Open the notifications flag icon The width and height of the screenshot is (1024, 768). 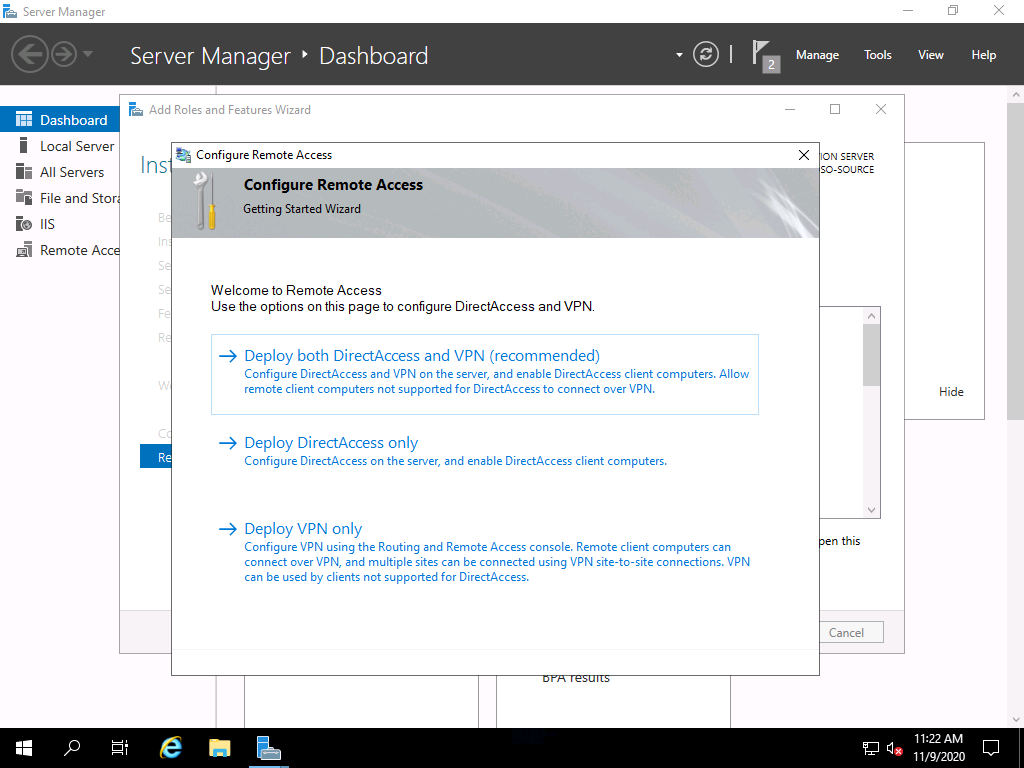coord(763,55)
